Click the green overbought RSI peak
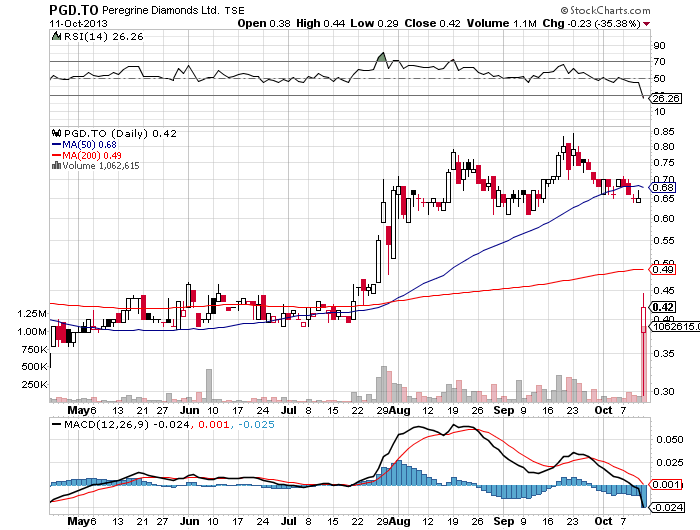Image resolution: width=700 pixels, height=530 pixels. (382, 57)
